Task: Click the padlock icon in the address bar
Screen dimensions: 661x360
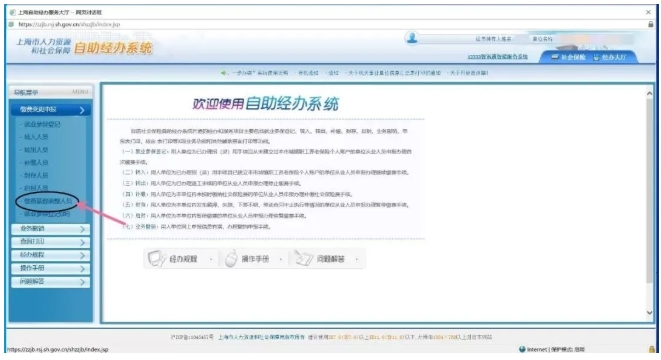Action: point(650,24)
